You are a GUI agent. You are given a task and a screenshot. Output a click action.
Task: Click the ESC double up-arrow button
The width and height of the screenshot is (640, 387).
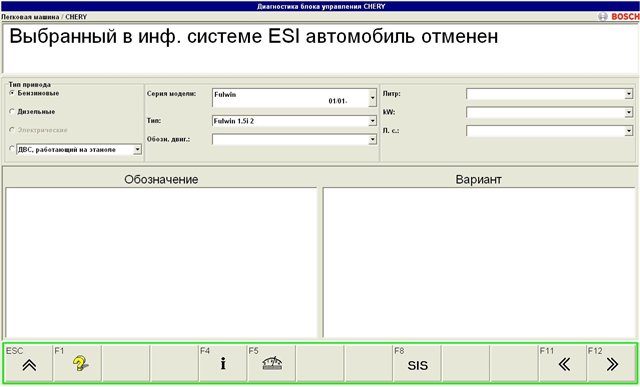point(29,363)
